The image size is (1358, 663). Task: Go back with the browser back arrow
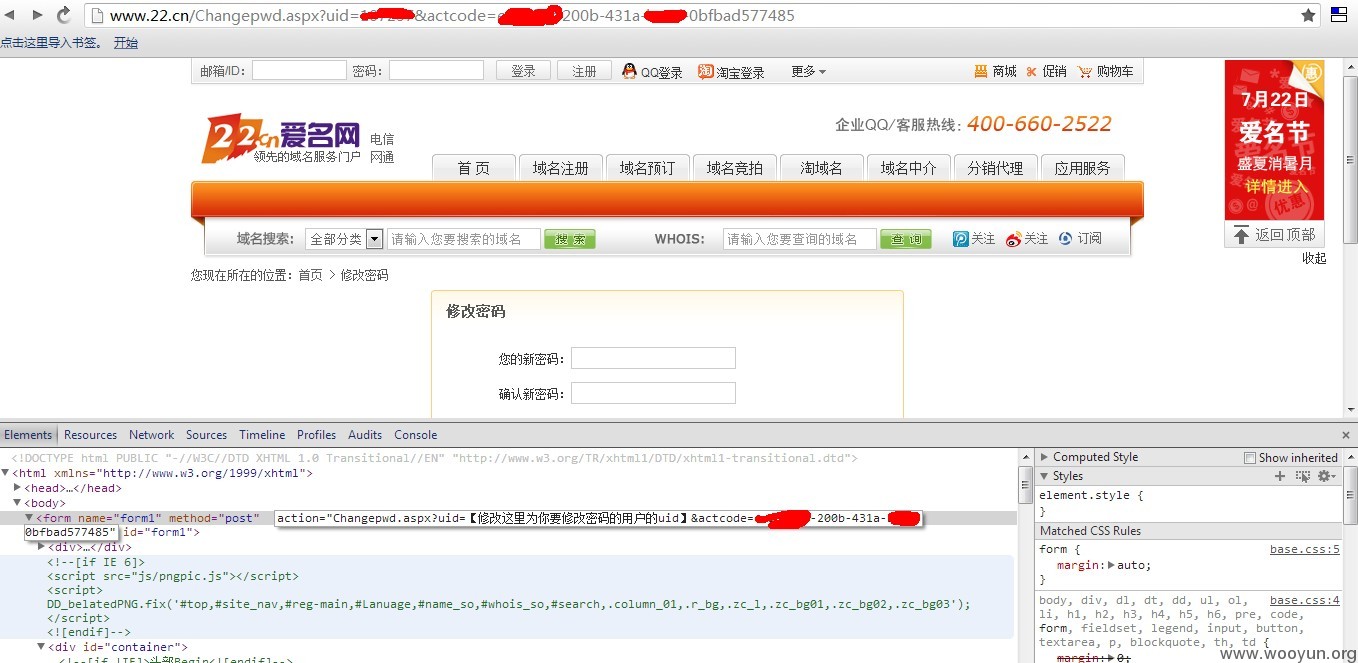pyautogui.click(x=12, y=15)
